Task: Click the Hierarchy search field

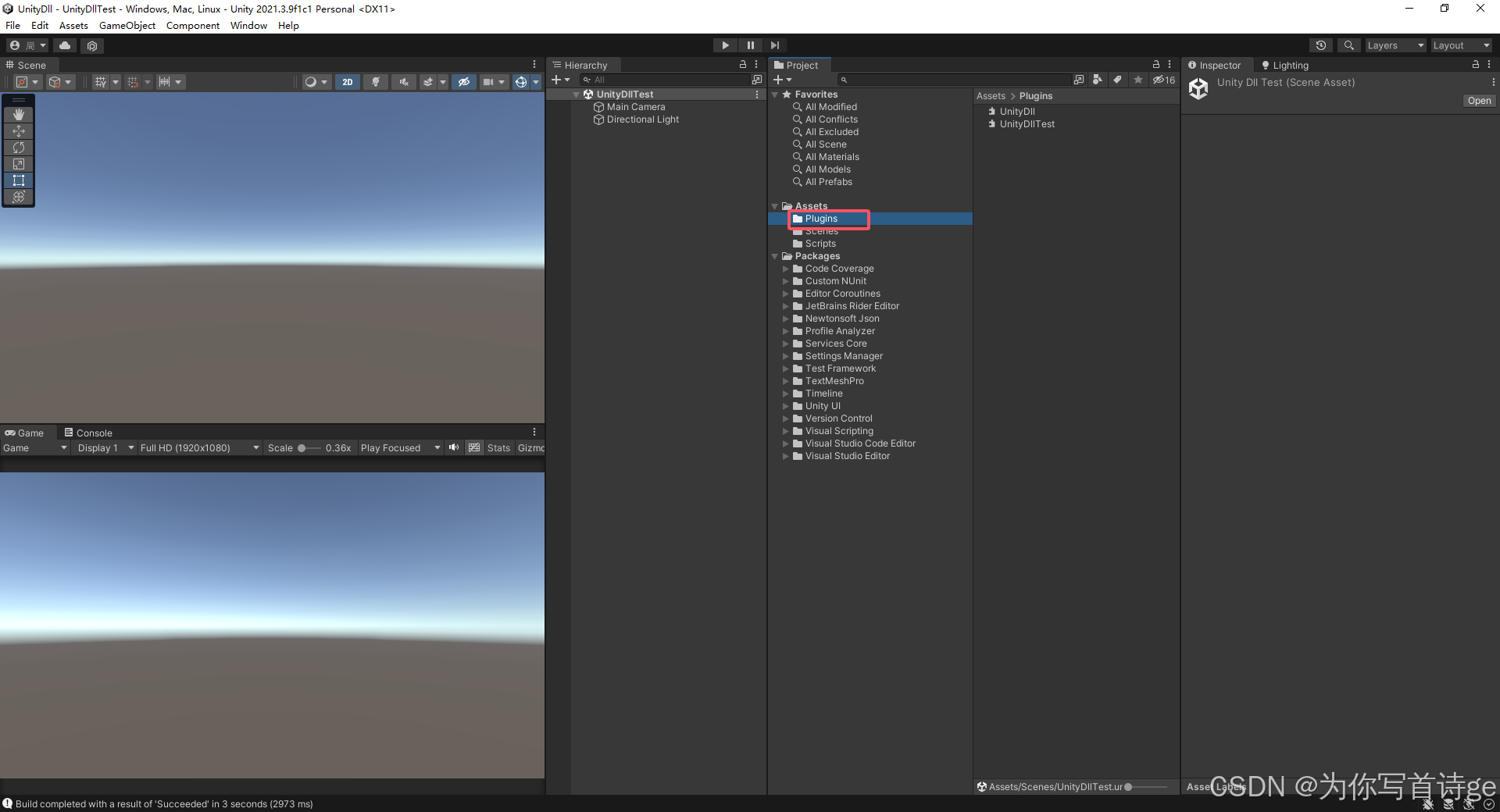Action: point(665,80)
